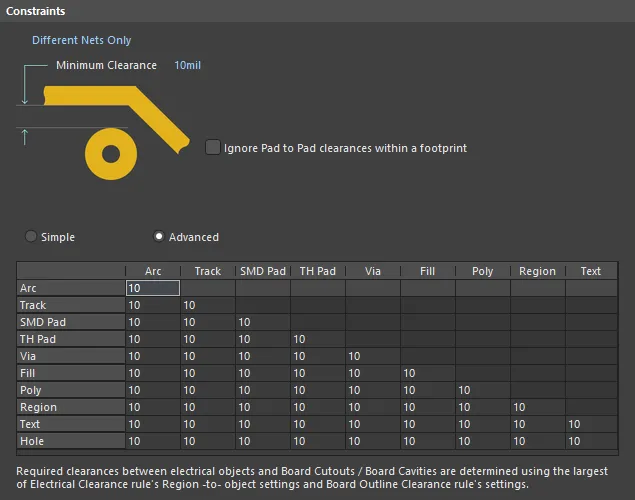The height and width of the screenshot is (500, 635).
Task: Click the Poly-to-Poly clearance cell
Action: point(482,390)
